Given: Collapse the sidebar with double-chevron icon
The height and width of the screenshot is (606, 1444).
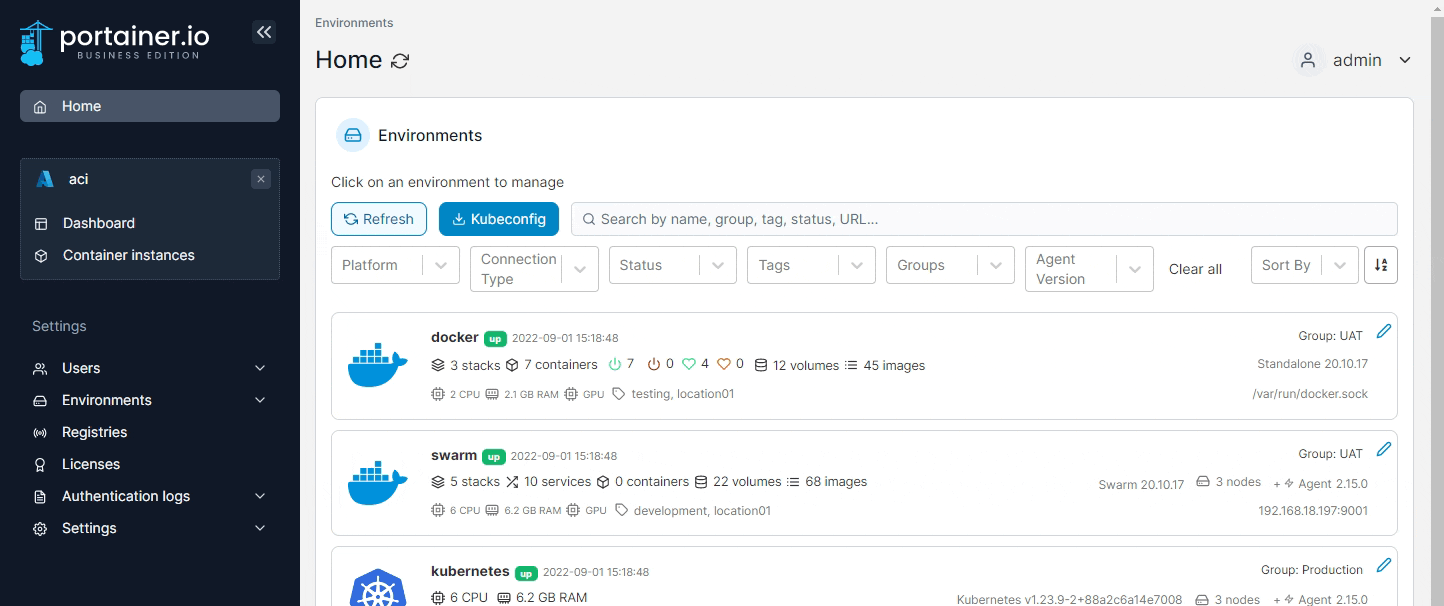Looking at the screenshot, I should 264,32.
